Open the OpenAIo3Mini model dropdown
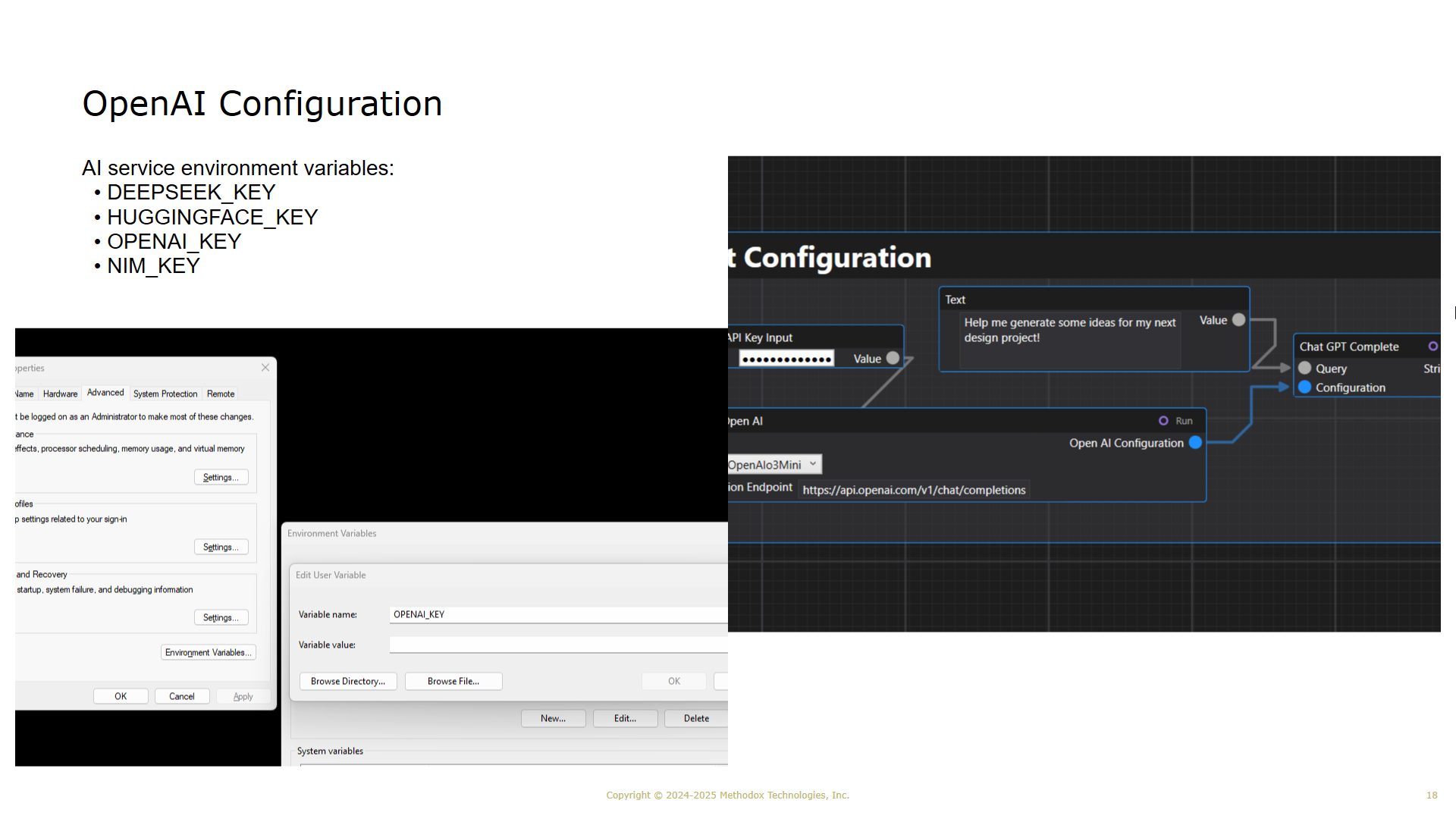1456x819 pixels. (x=773, y=464)
